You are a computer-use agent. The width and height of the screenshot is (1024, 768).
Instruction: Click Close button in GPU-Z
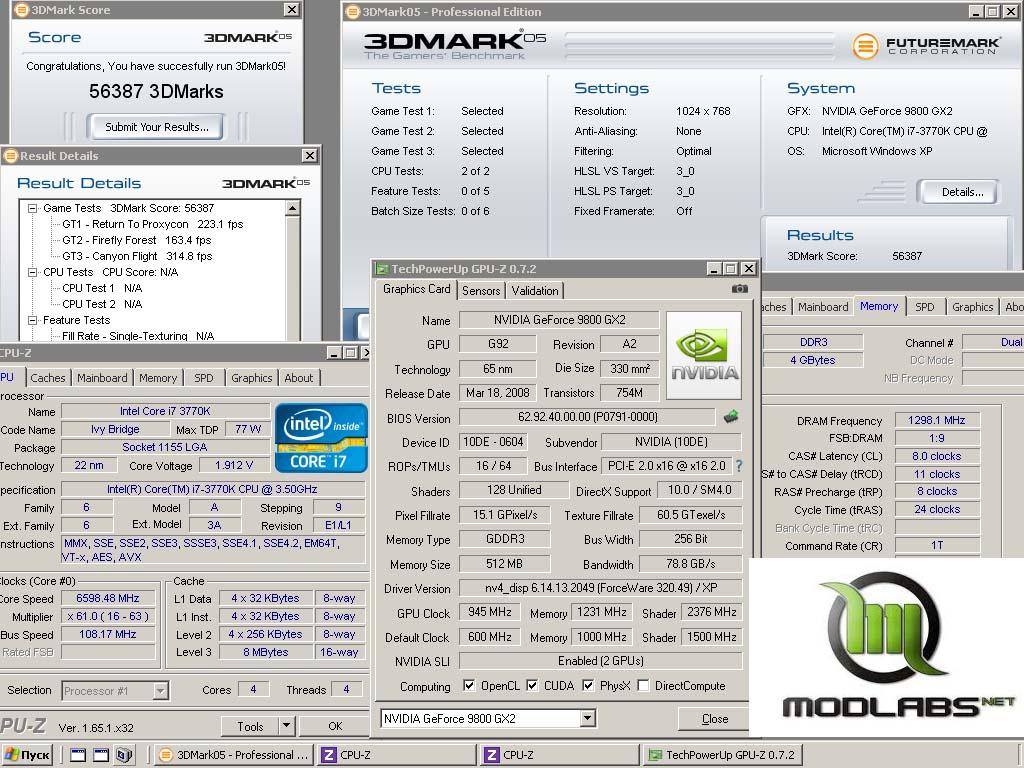tap(714, 718)
